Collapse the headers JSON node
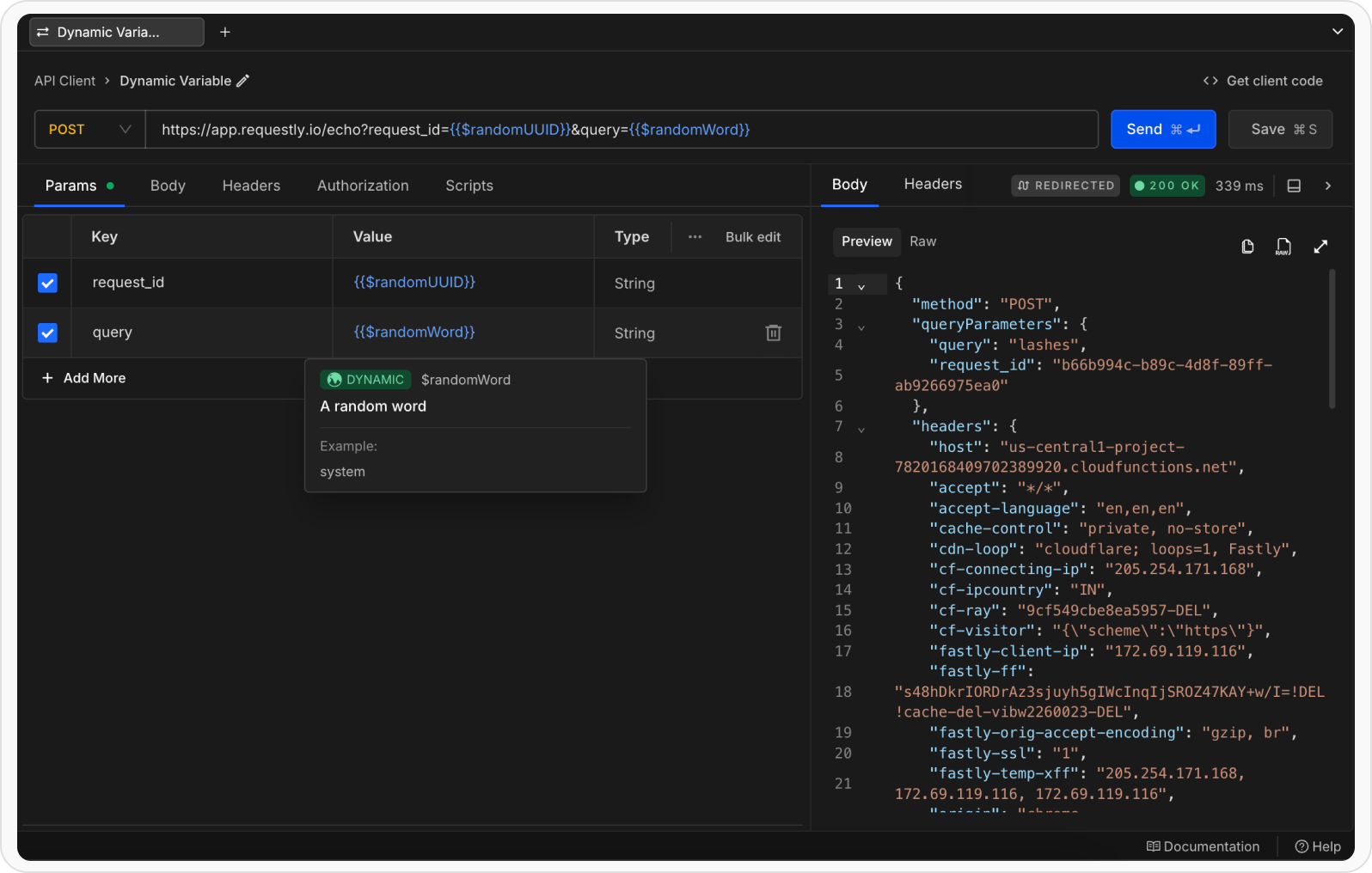The width and height of the screenshot is (1372, 873). coord(861,428)
